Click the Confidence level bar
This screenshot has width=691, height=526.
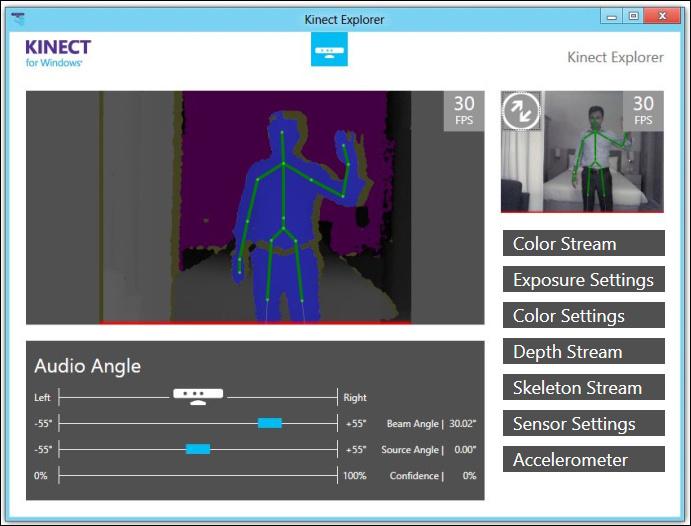click(x=198, y=476)
